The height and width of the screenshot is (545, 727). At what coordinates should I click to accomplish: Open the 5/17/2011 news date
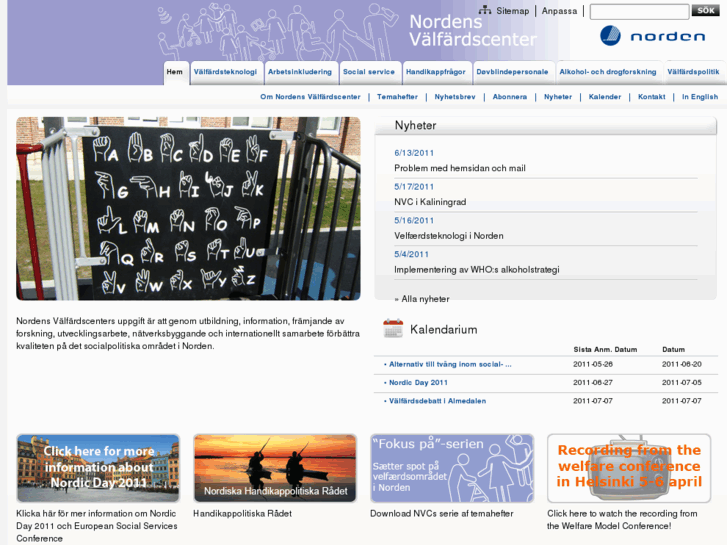[x=414, y=187]
